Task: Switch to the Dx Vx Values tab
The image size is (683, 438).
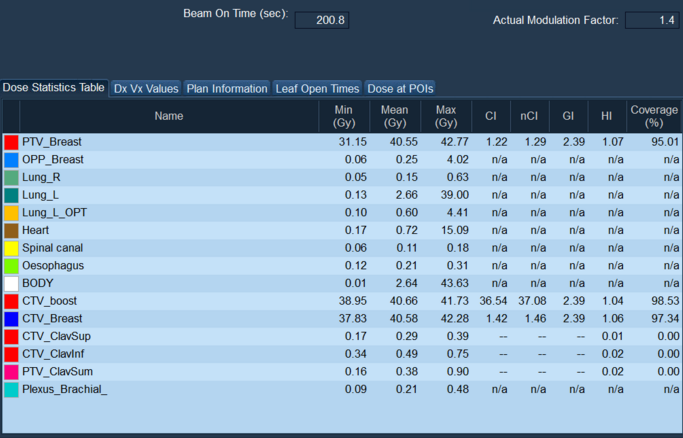Action: [x=146, y=88]
